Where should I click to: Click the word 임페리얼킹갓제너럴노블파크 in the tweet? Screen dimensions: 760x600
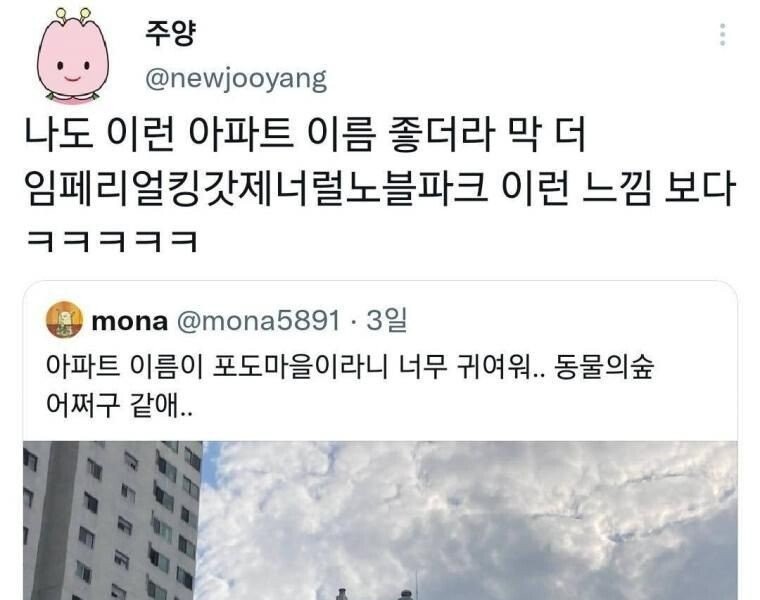(x=256, y=188)
